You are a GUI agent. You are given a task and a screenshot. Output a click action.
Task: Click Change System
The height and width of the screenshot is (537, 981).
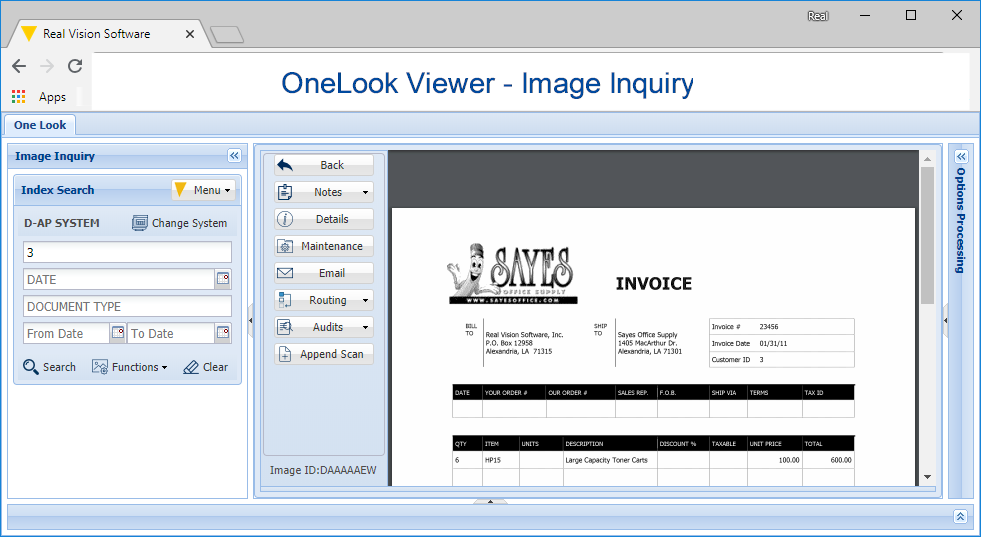pos(180,223)
